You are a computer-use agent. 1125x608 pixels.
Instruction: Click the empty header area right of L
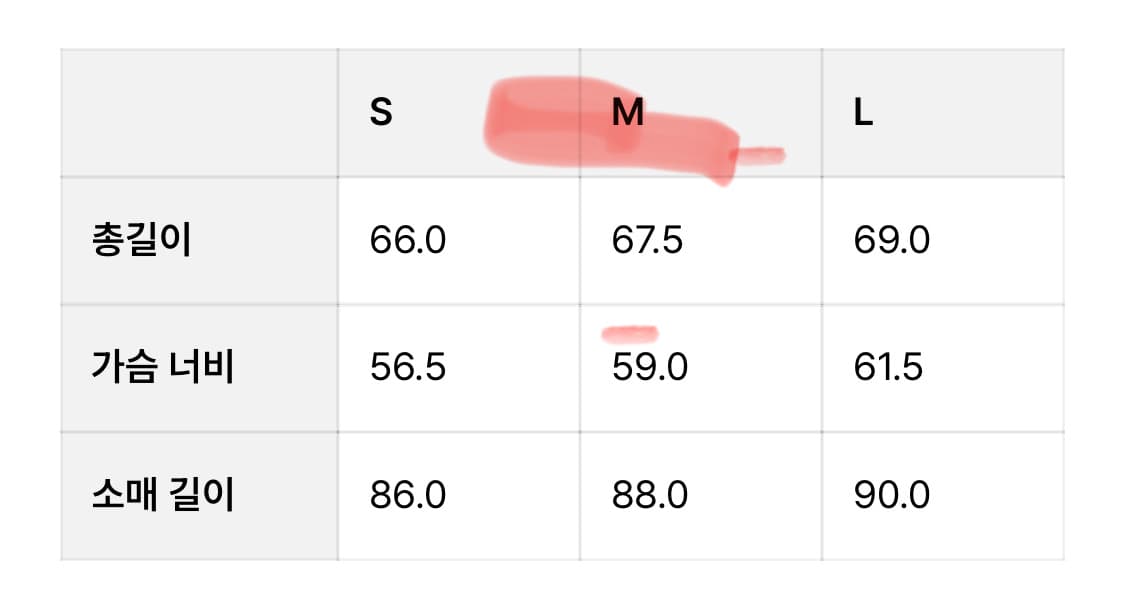pos(970,113)
